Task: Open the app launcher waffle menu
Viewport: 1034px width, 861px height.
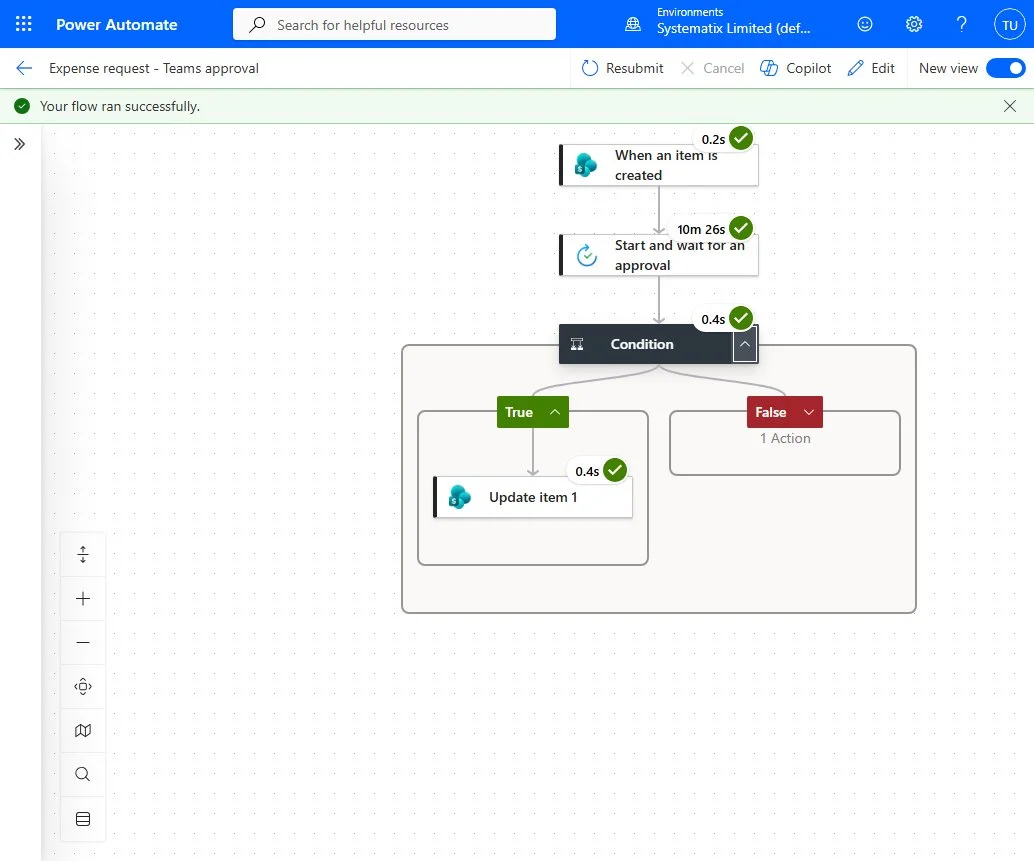Action: (24, 24)
